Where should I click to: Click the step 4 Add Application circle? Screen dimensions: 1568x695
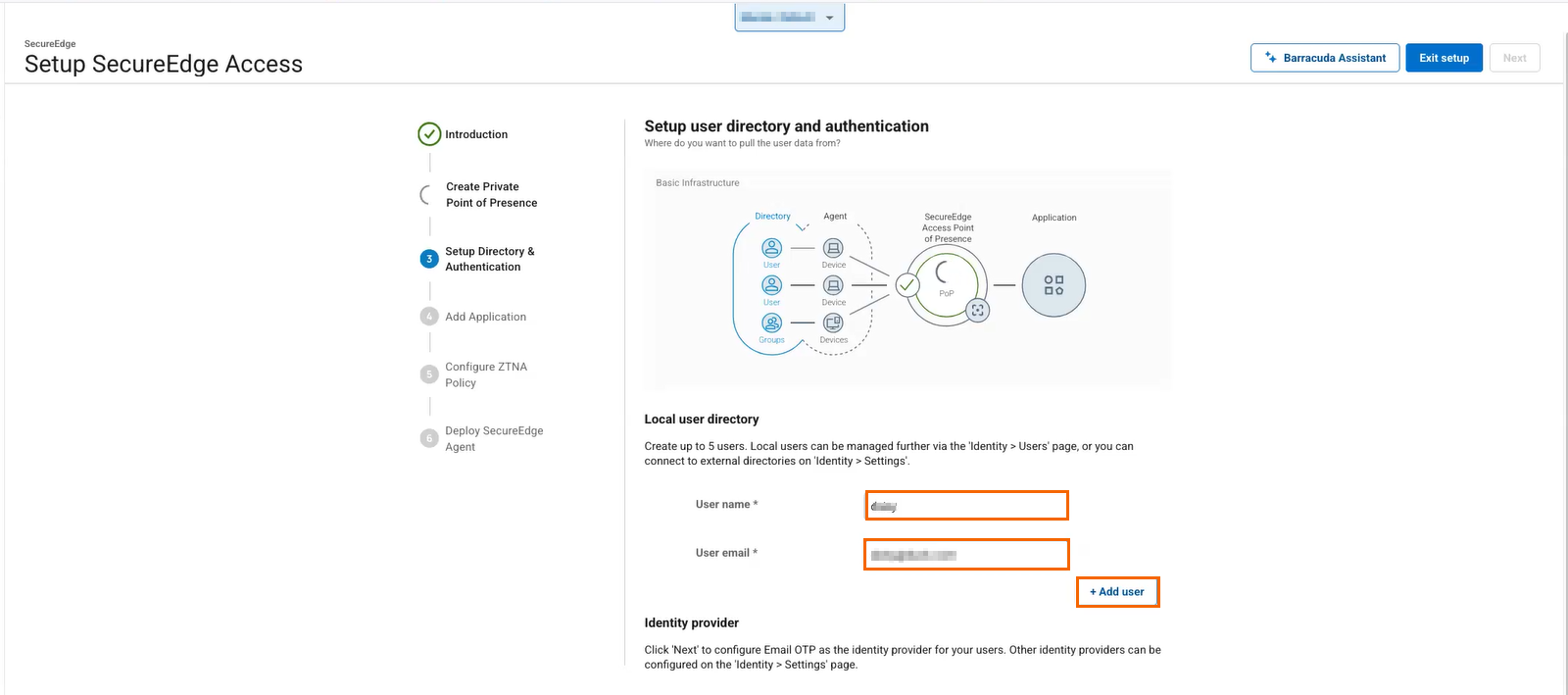click(429, 317)
